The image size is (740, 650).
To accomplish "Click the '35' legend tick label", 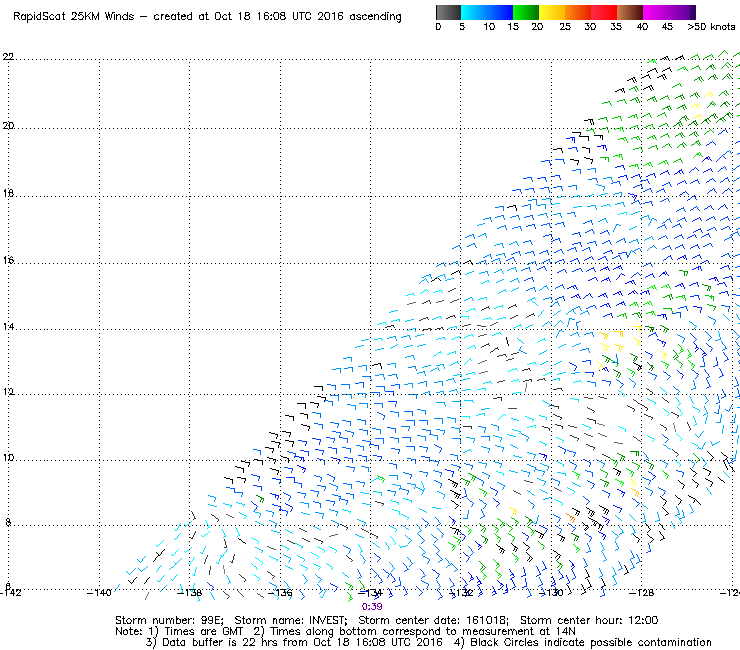I will click(x=616, y=27).
